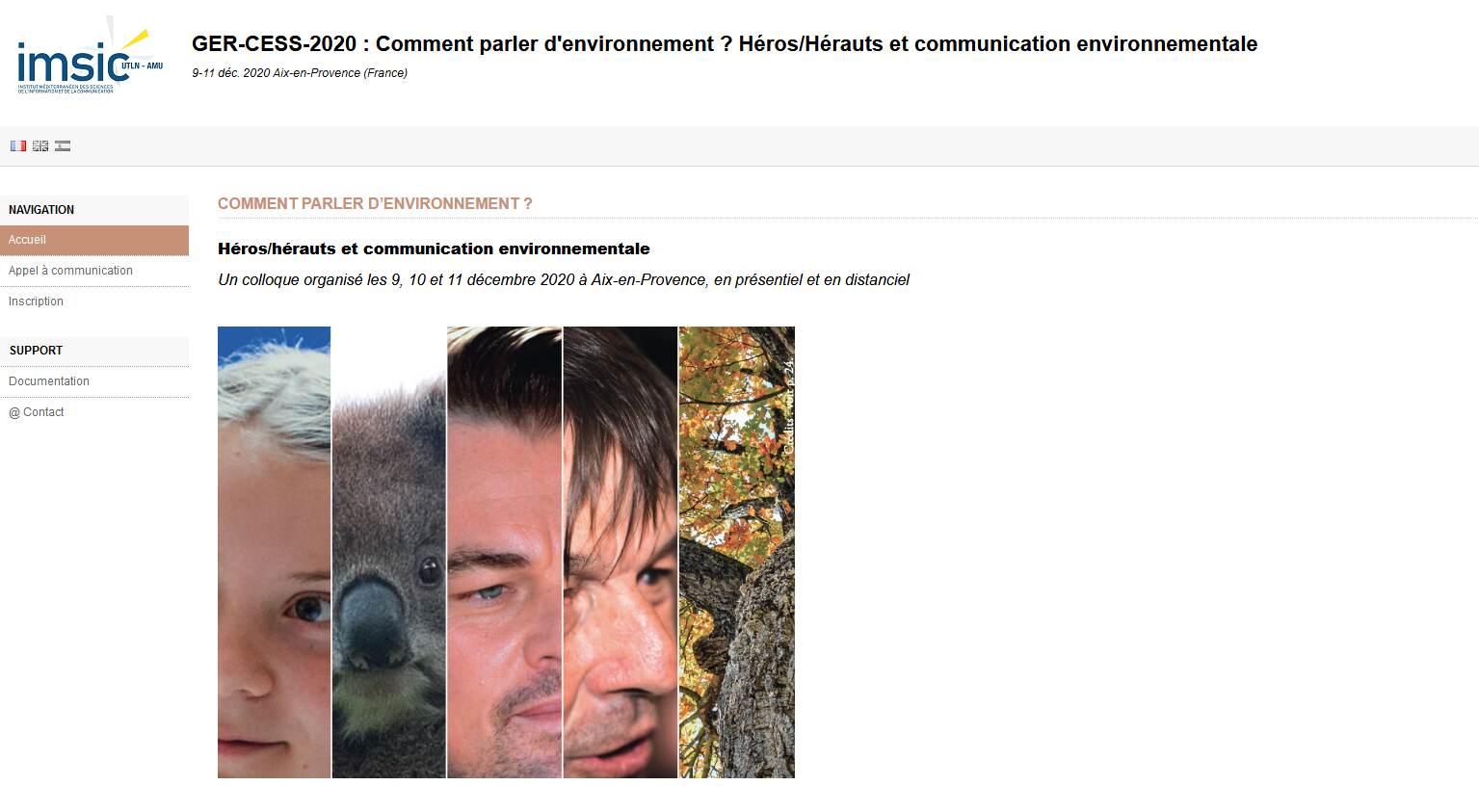Click the Héros/hérauts subtitle text
1479x812 pixels.
434,249
